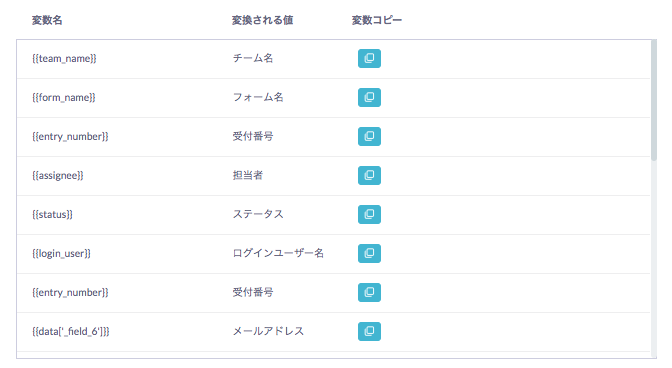Copy the {{assignee}} variable
The image size is (672, 368).
pos(369,175)
